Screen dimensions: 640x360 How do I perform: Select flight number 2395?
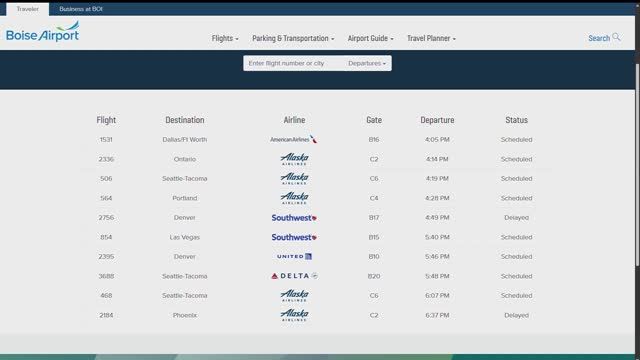pyautogui.click(x=106, y=256)
